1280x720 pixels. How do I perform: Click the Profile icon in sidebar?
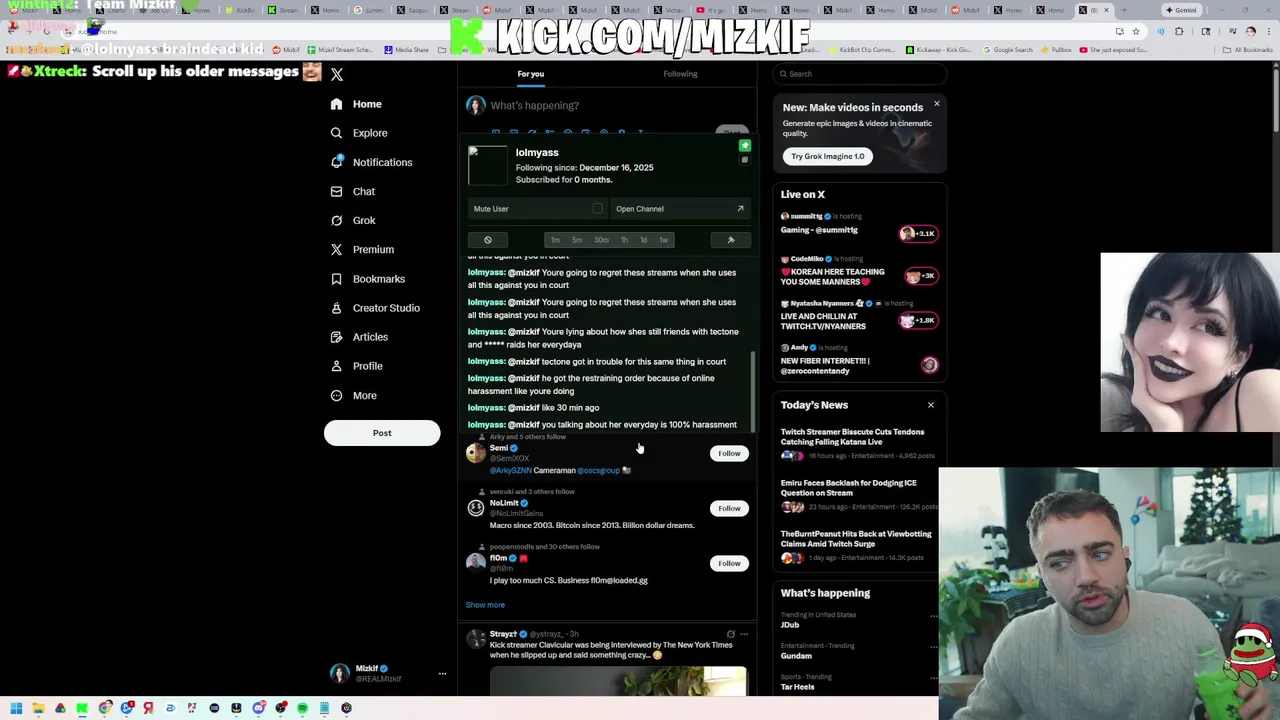(x=336, y=366)
